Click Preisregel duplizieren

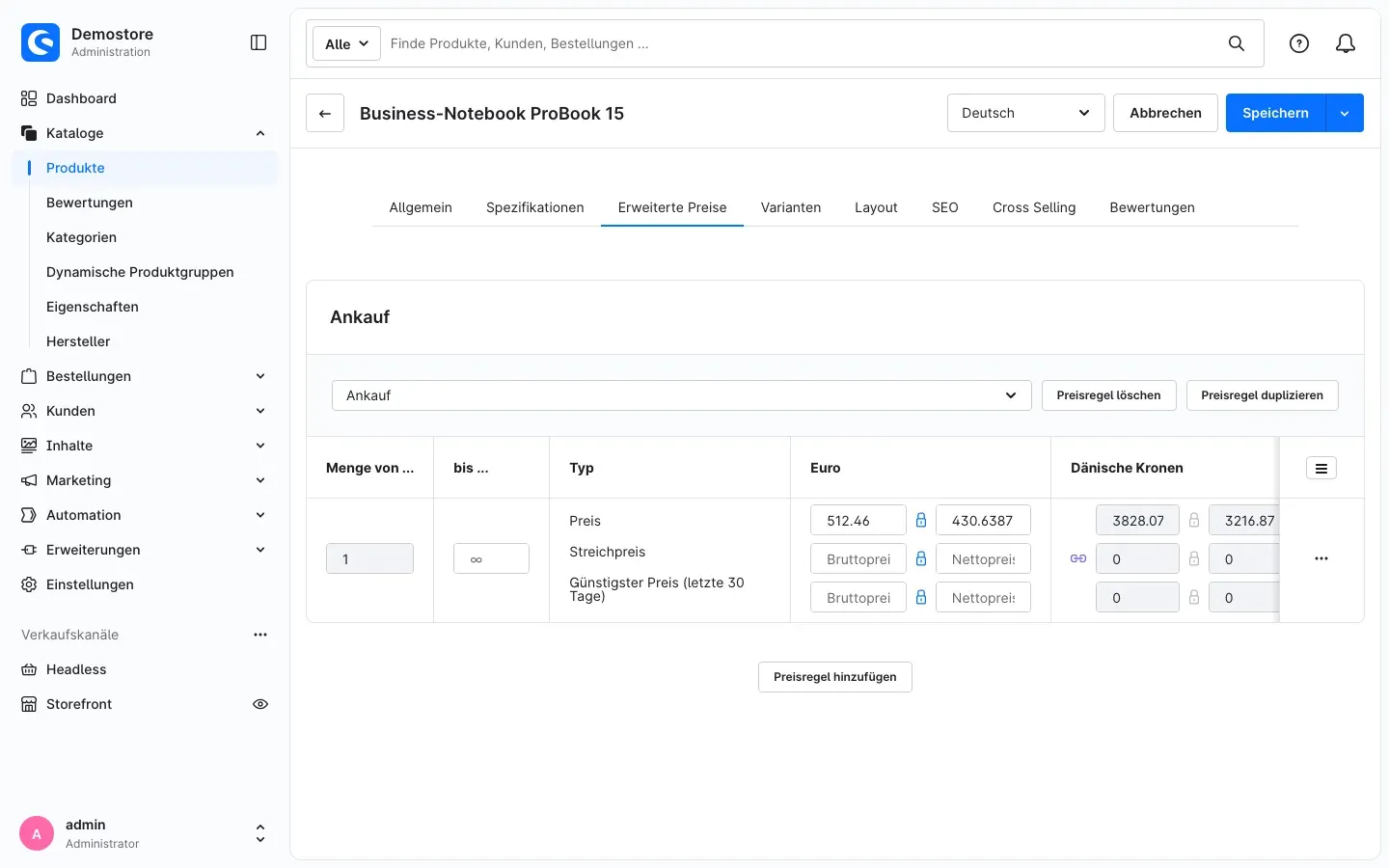(x=1262, y=395)
